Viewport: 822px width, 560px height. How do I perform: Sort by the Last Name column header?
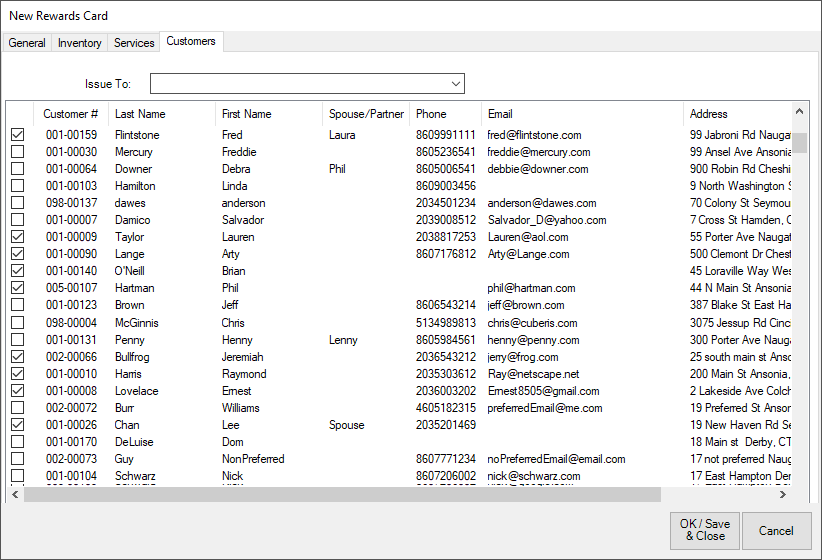click(x=140, y=114)
